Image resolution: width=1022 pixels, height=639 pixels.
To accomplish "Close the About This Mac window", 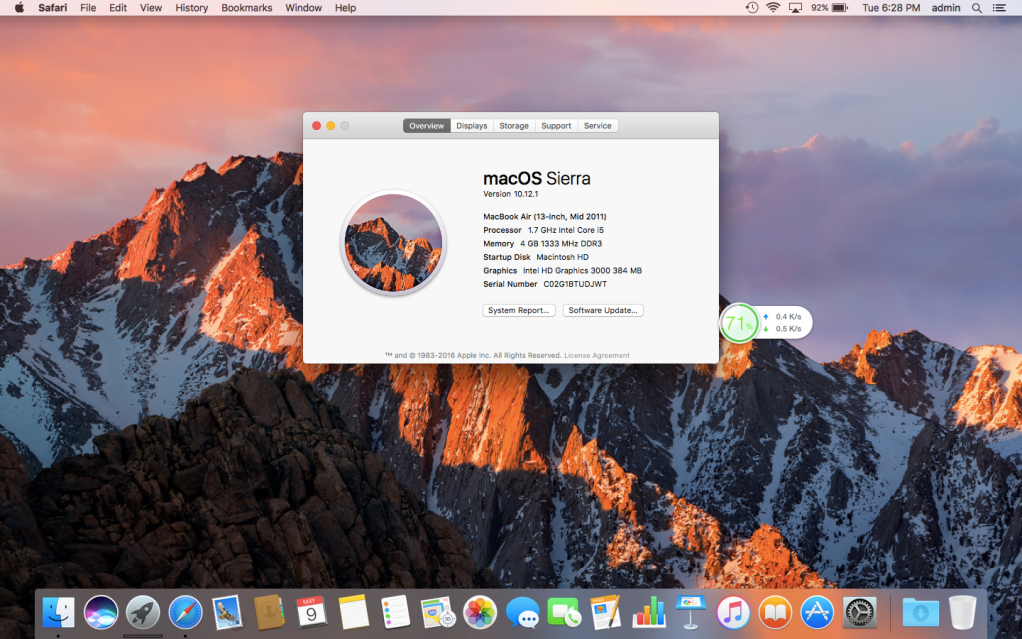I will coord(316,126).
